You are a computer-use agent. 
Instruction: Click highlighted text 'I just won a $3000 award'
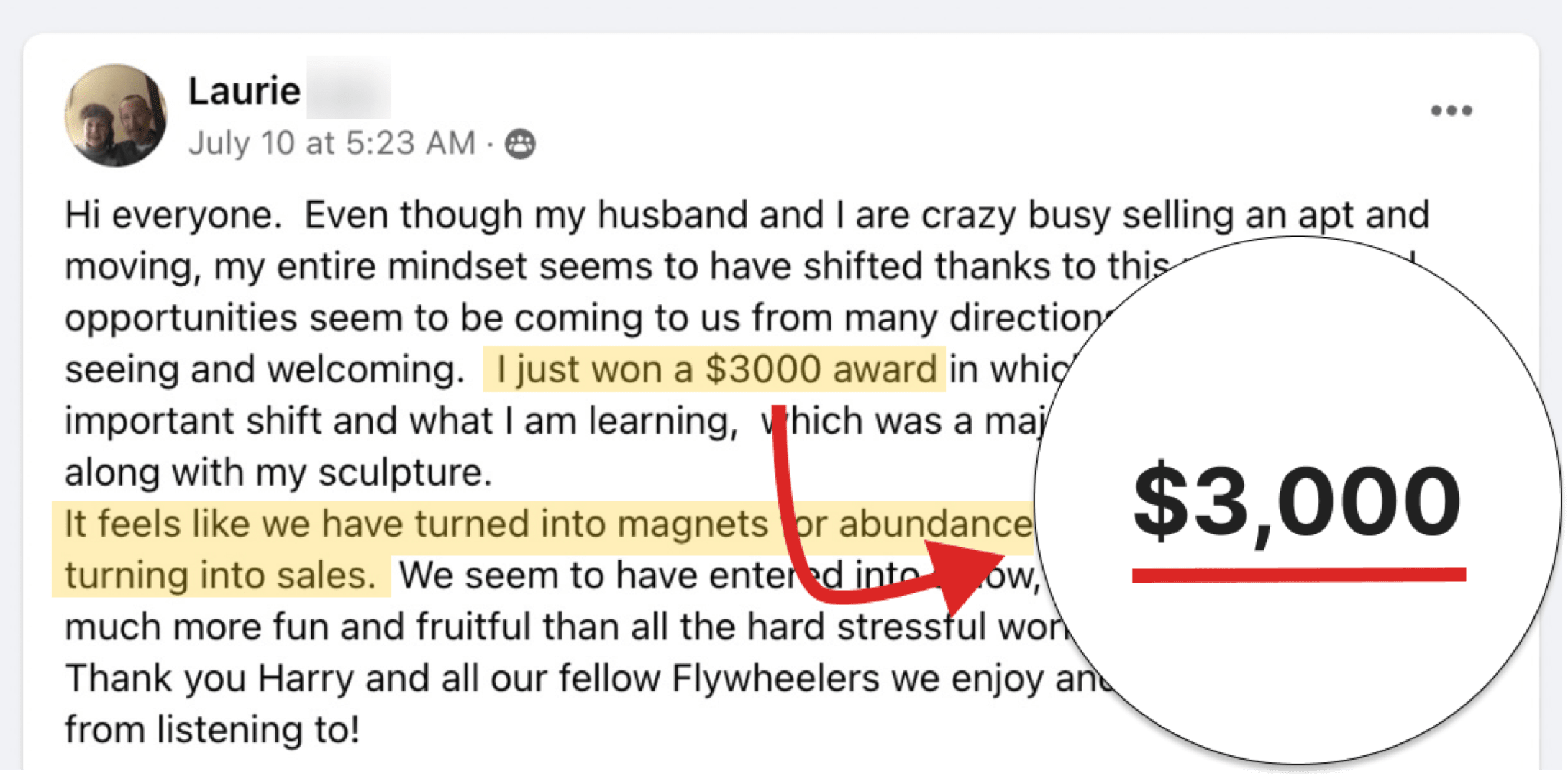pos(714,370)
